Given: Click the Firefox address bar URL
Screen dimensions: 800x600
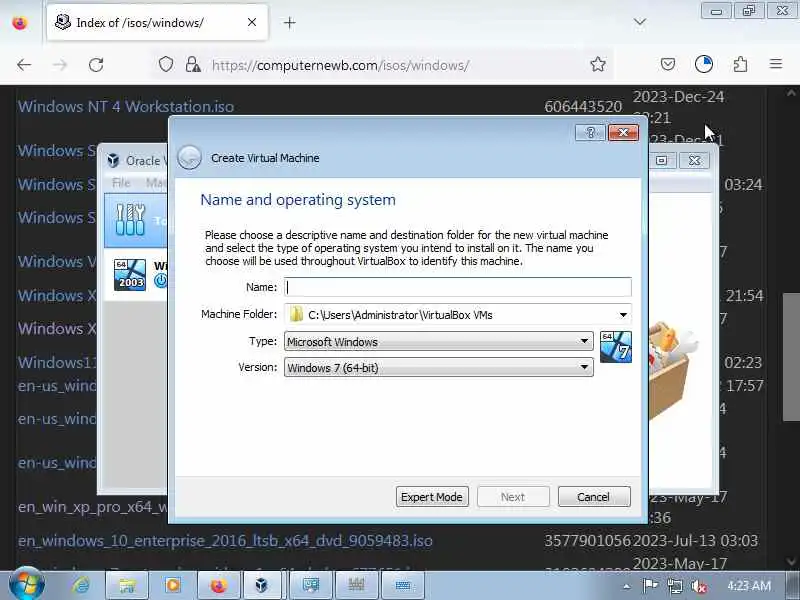Looking at the screenshot, I should (340, 65).
